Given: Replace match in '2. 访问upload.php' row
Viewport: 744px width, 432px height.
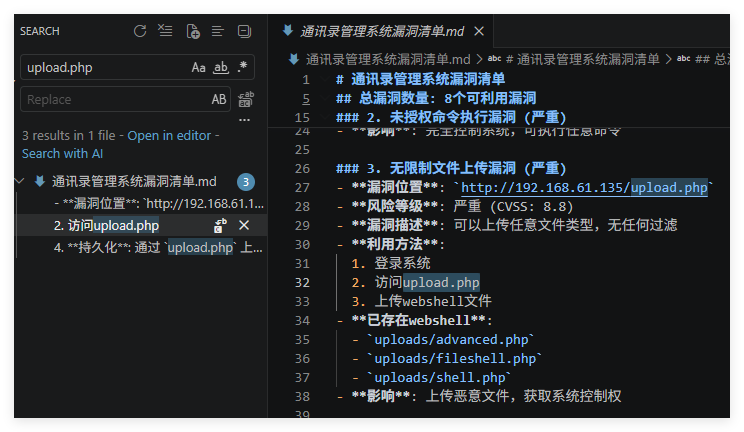Looking at the screenshot, I should 220,225.
